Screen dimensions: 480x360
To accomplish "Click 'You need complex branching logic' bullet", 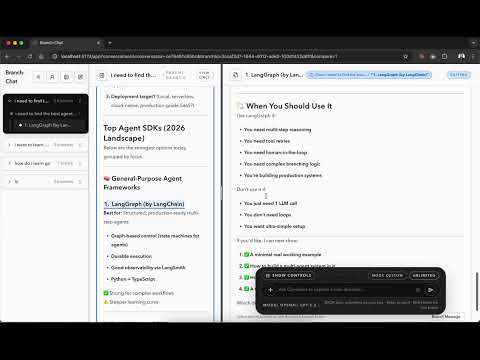I will (282, 164).
